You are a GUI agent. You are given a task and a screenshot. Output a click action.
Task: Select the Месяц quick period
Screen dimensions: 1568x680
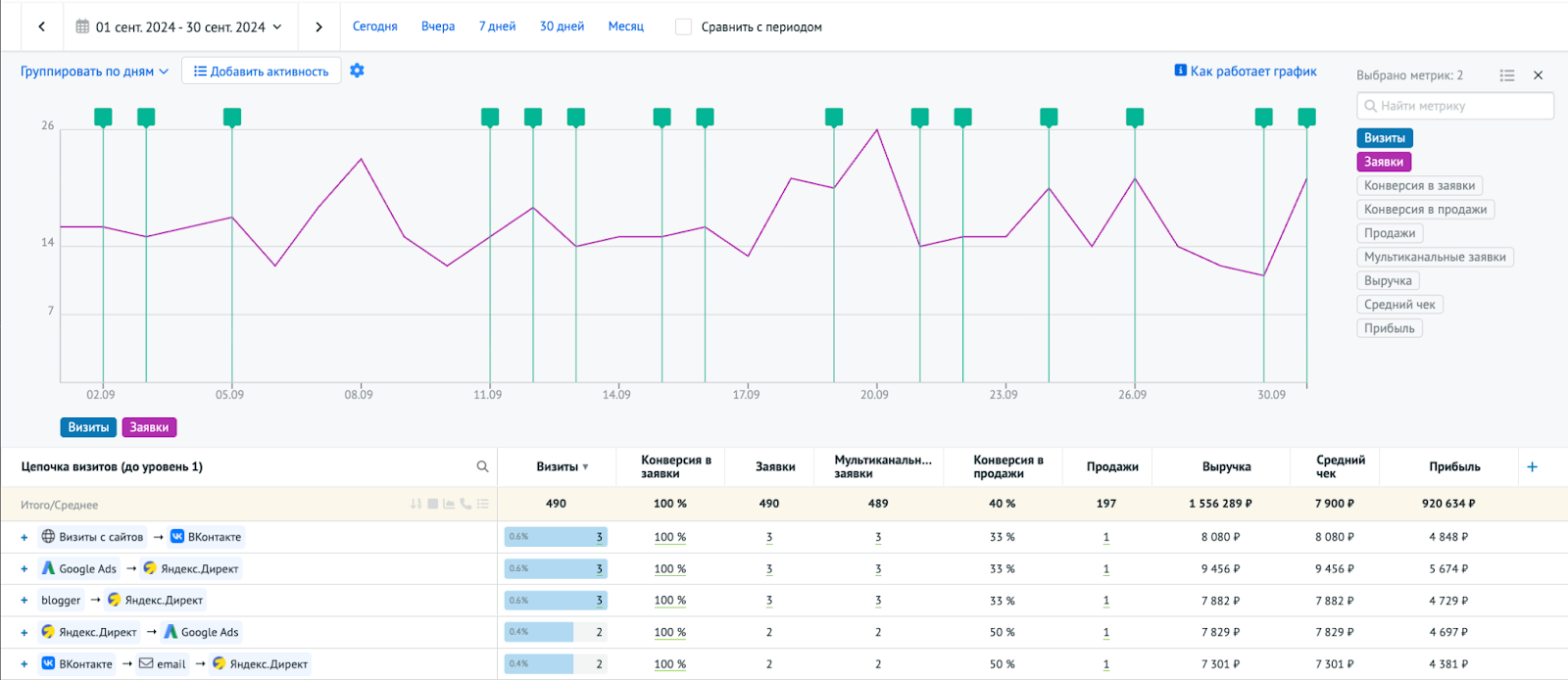point(625,26)
